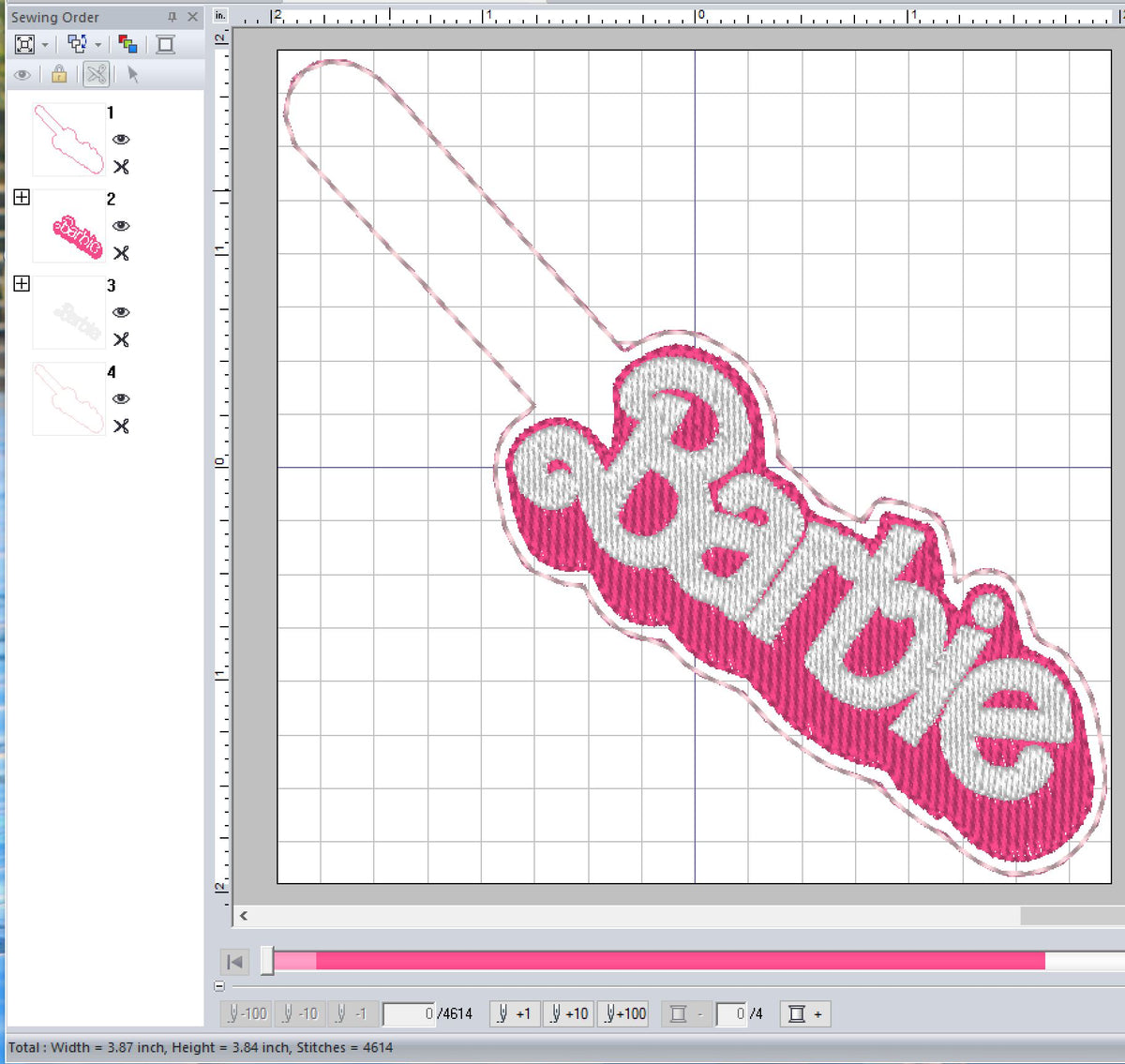Toggle visibility eye for step 1
Viewport: 1125px width, 1064px height.
121,140
